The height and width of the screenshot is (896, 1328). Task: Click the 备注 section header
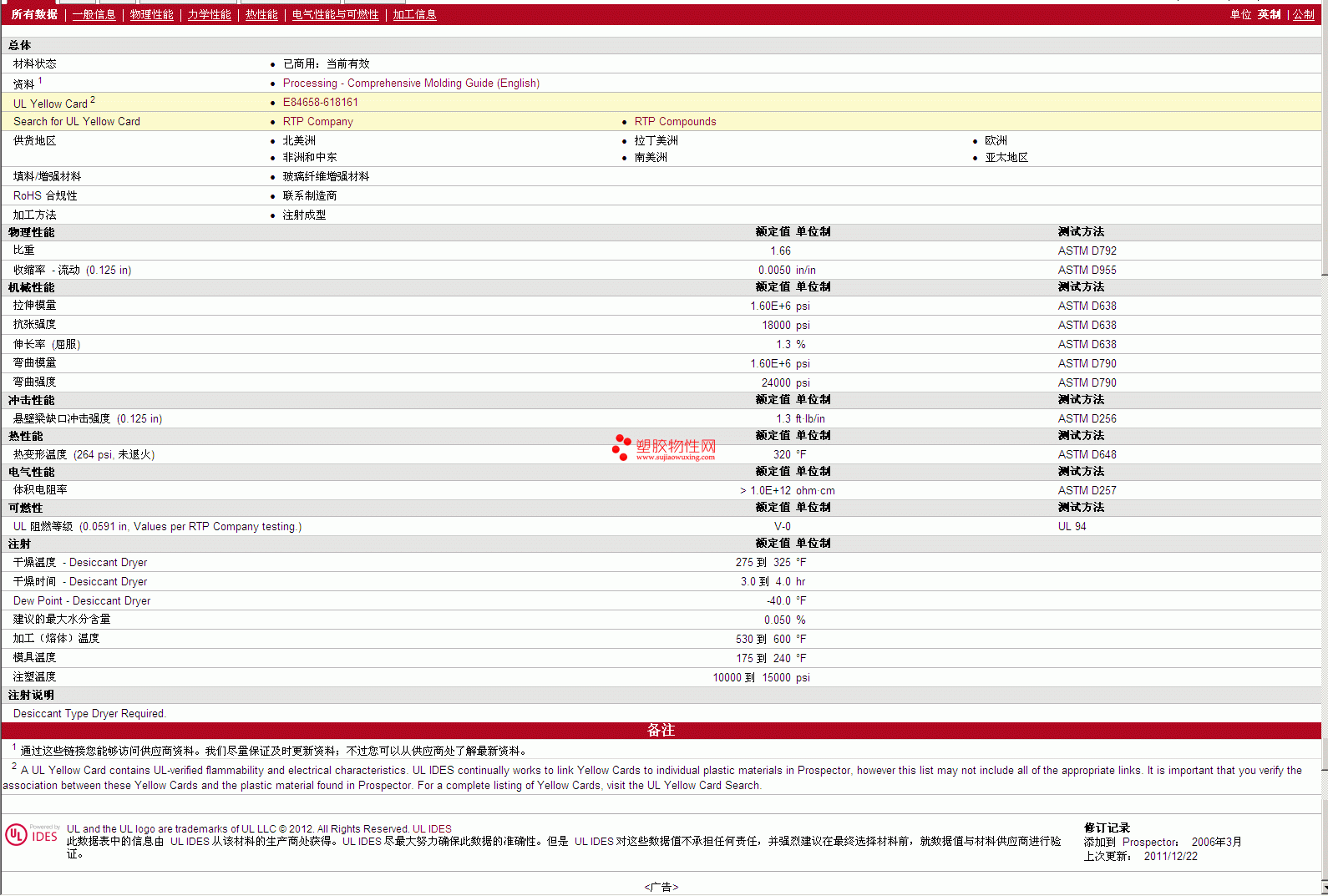tap(661, 730)
